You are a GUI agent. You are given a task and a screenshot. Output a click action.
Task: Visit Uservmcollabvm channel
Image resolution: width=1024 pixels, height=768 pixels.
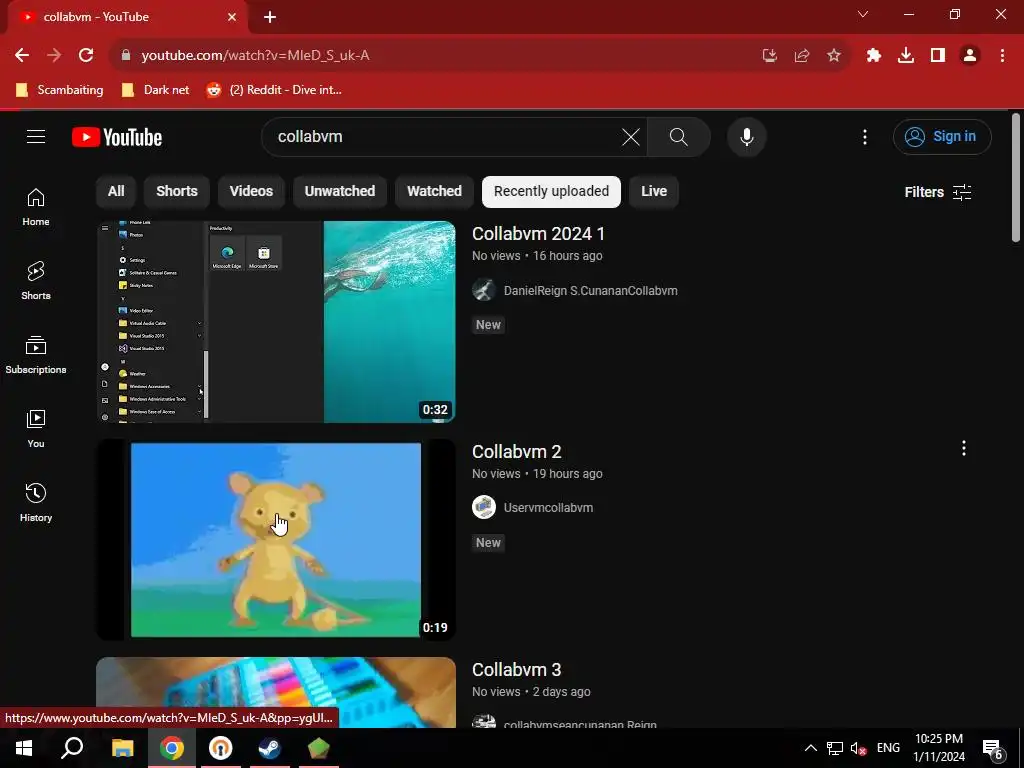point(549,507)
